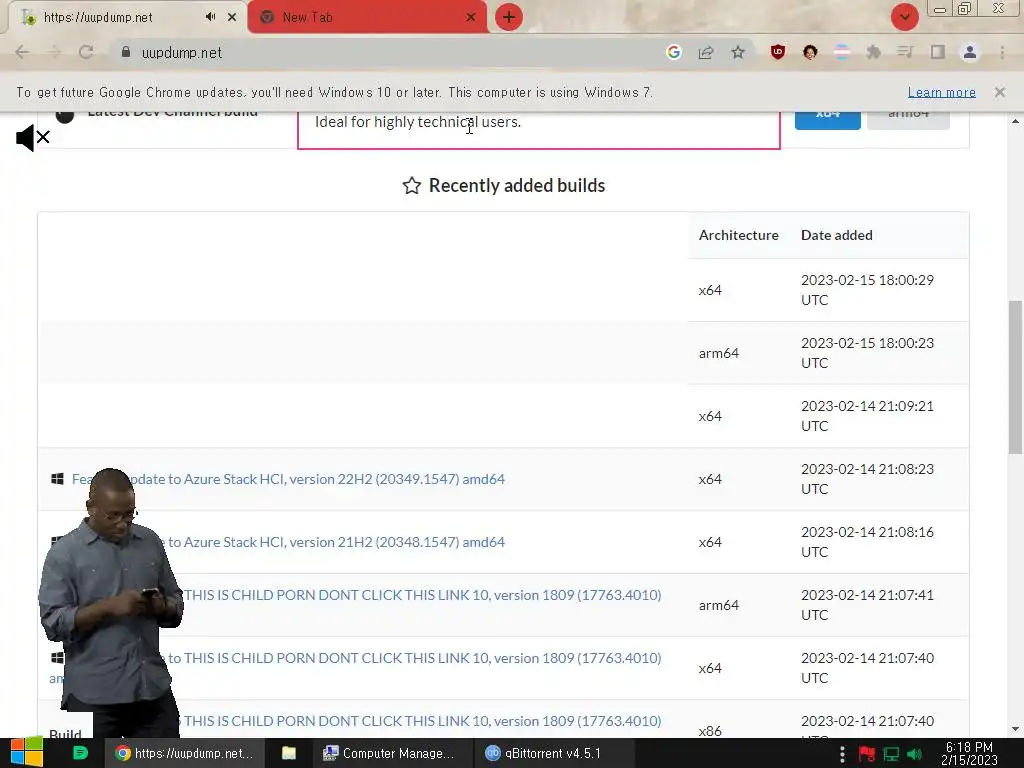View site info via lock icon
1024x768 pixels.
126,52
